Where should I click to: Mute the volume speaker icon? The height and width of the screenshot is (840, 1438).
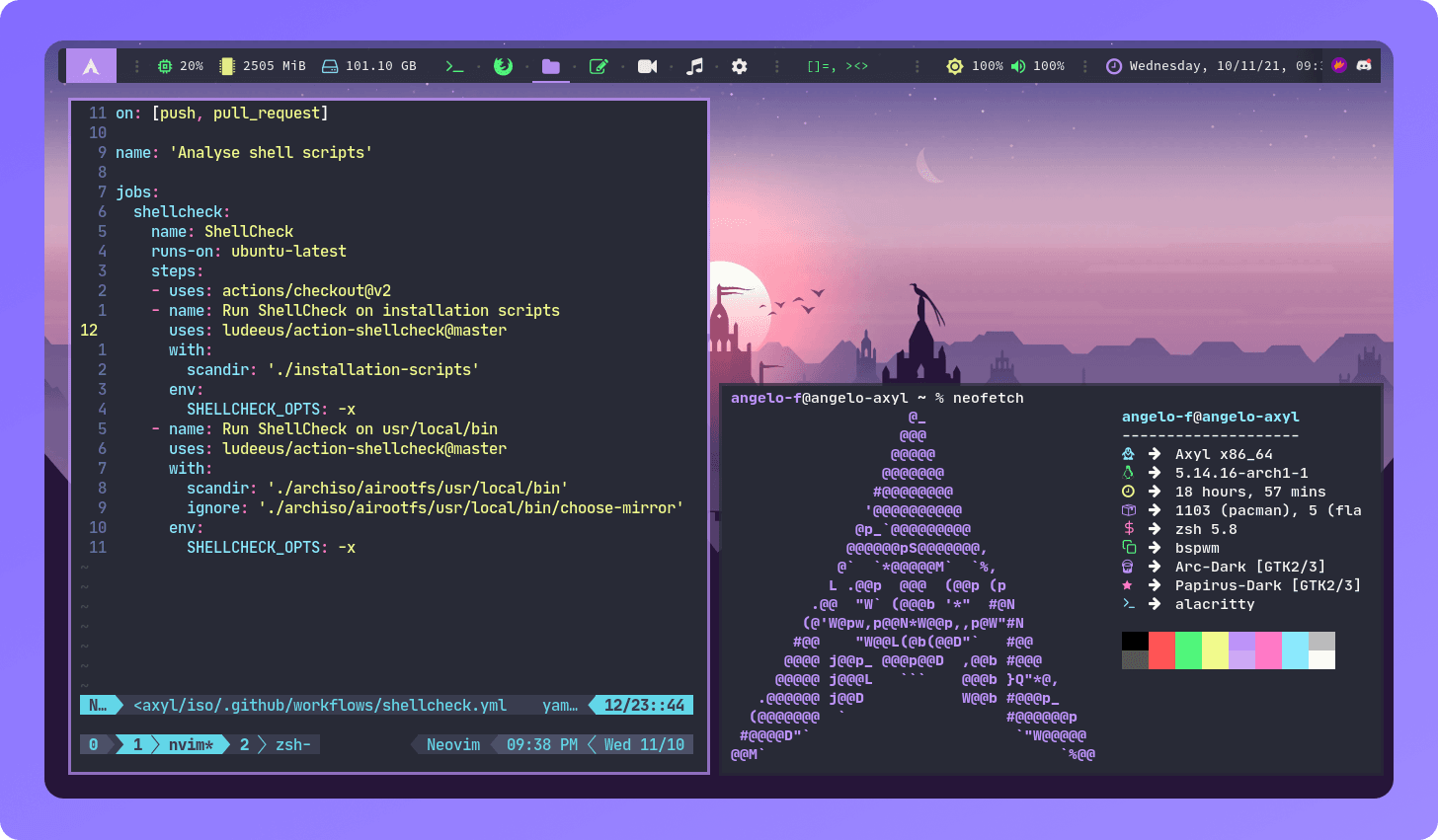point(1018,66)
